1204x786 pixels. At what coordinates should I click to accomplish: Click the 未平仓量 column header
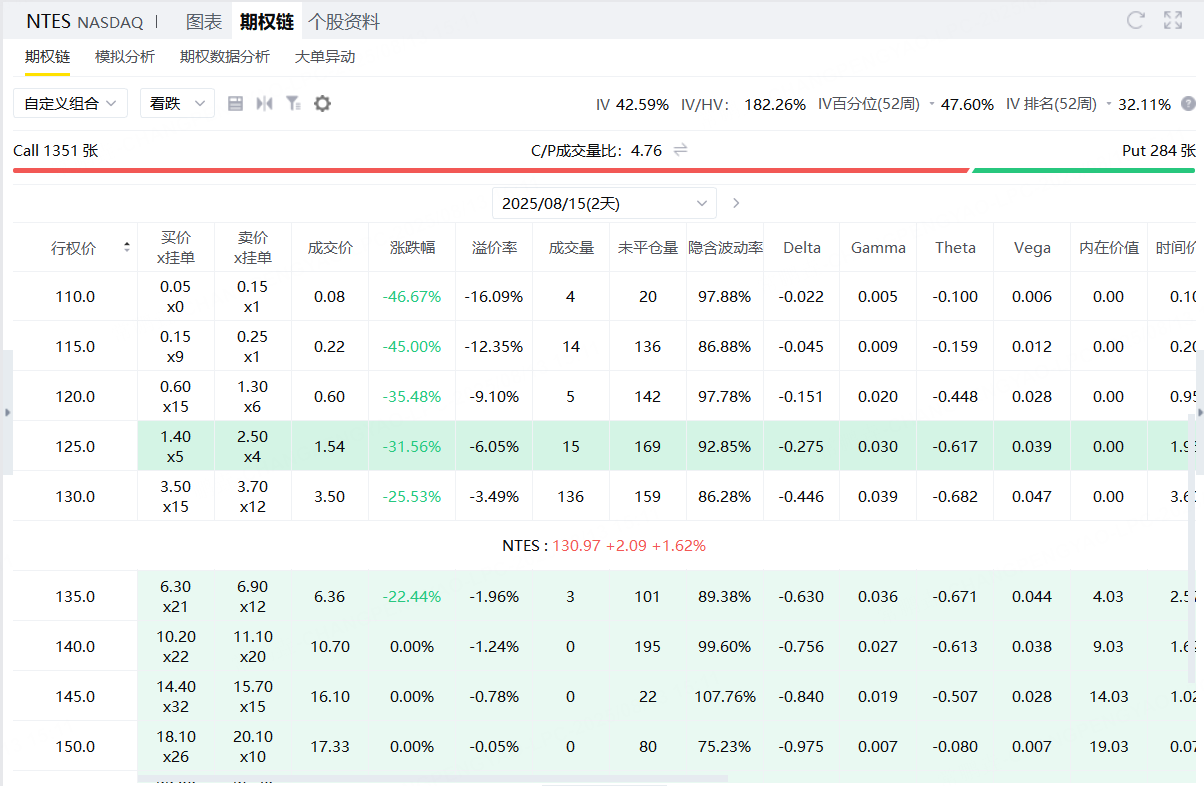(648, 247)
